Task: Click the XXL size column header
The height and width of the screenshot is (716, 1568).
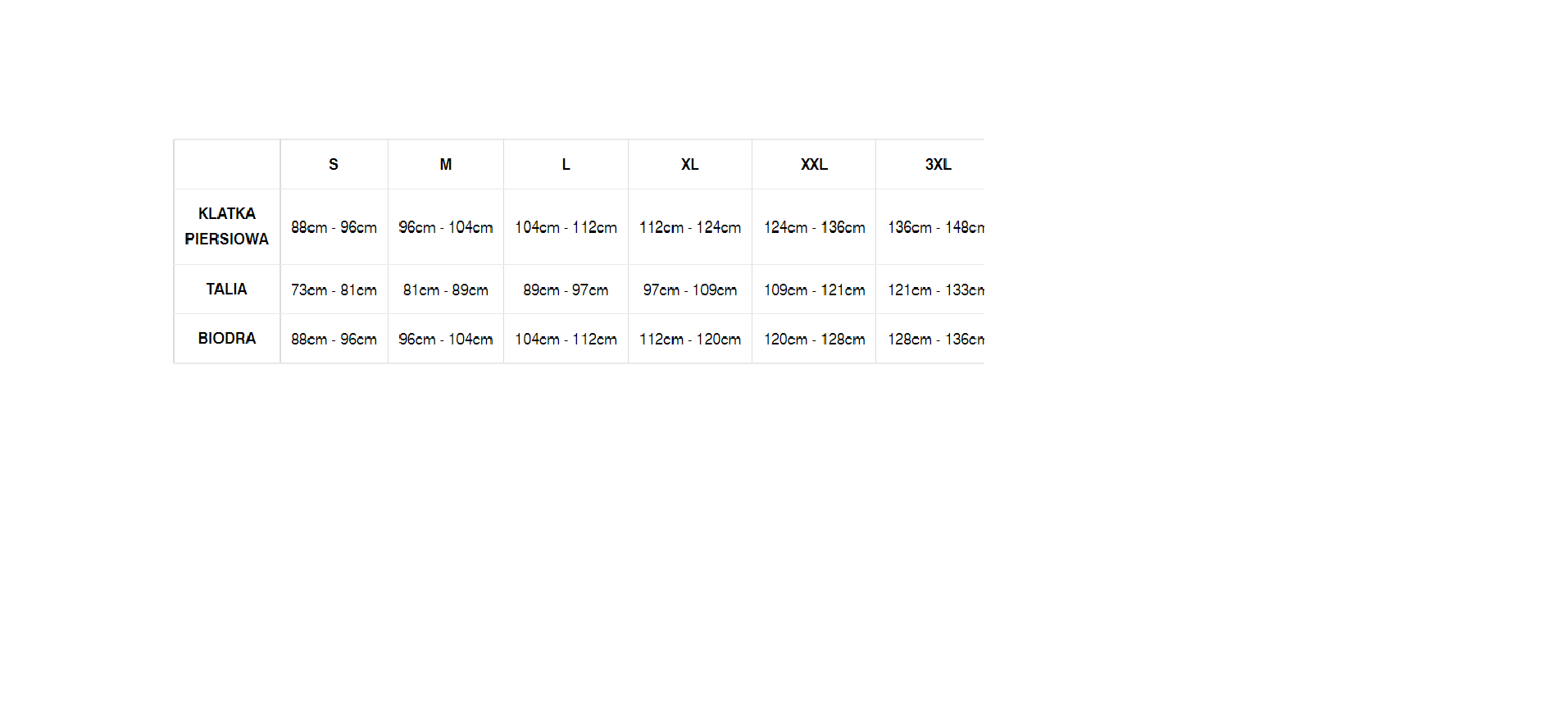Action: coord(814,165)
